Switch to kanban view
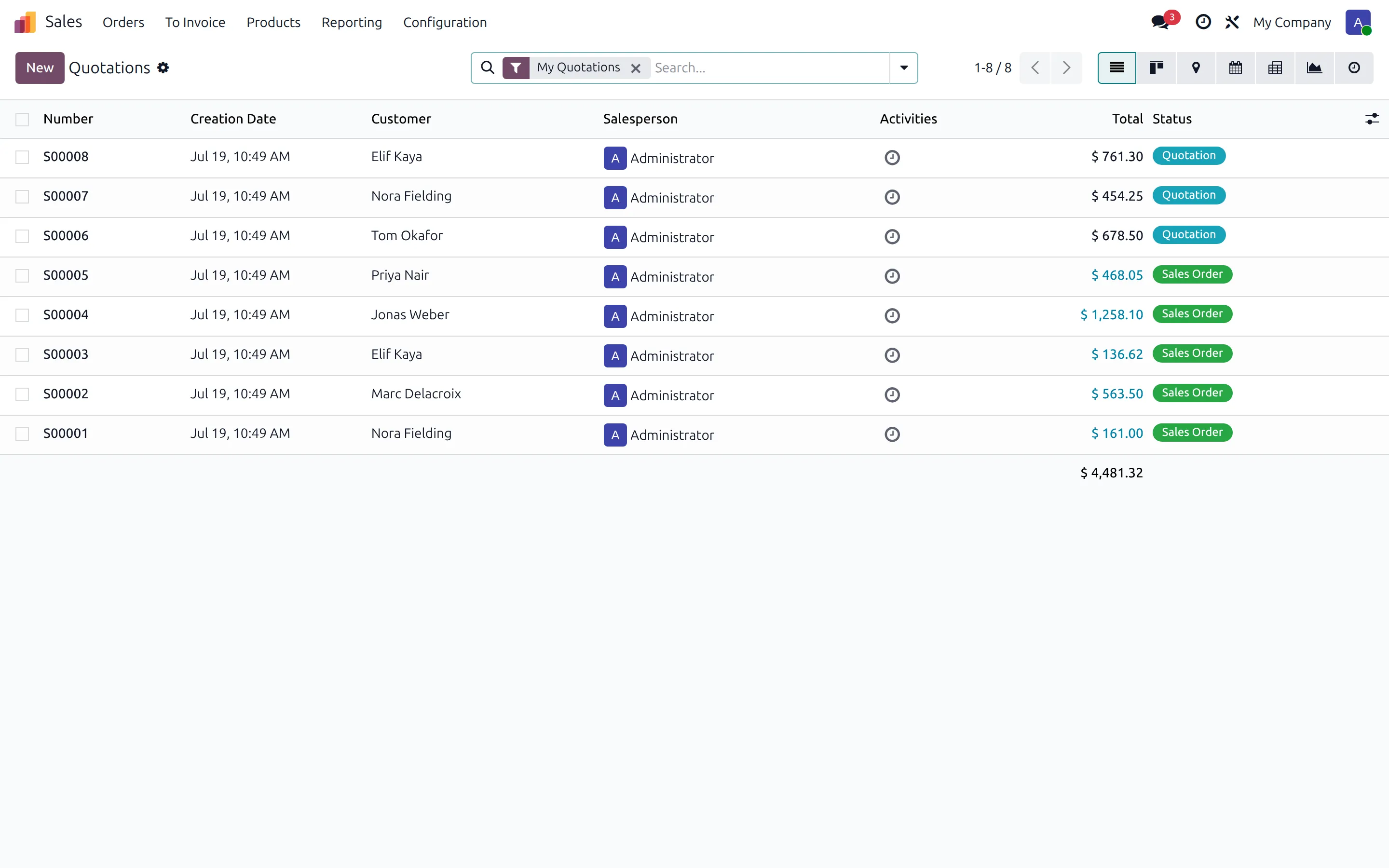1389x868 pixels. pos(1156,68)
